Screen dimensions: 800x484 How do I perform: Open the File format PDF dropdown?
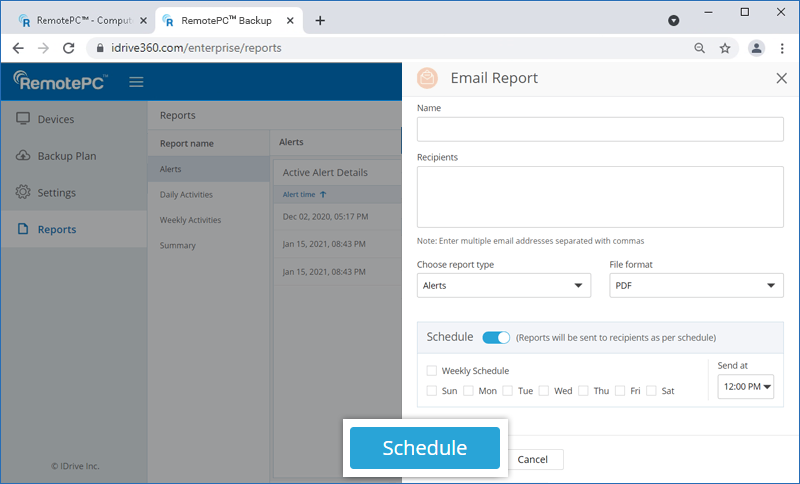(696, 286)
